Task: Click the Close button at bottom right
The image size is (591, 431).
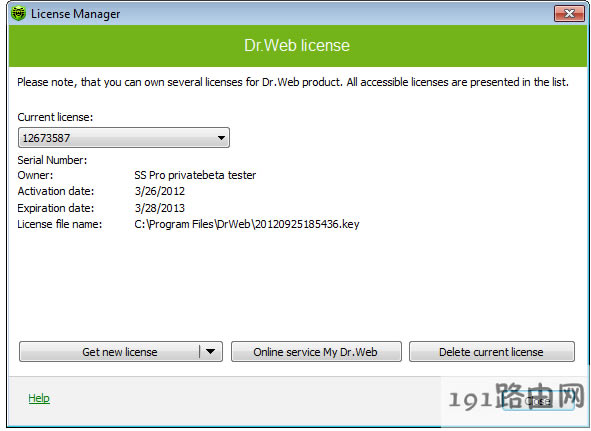Action: (538, 401)
